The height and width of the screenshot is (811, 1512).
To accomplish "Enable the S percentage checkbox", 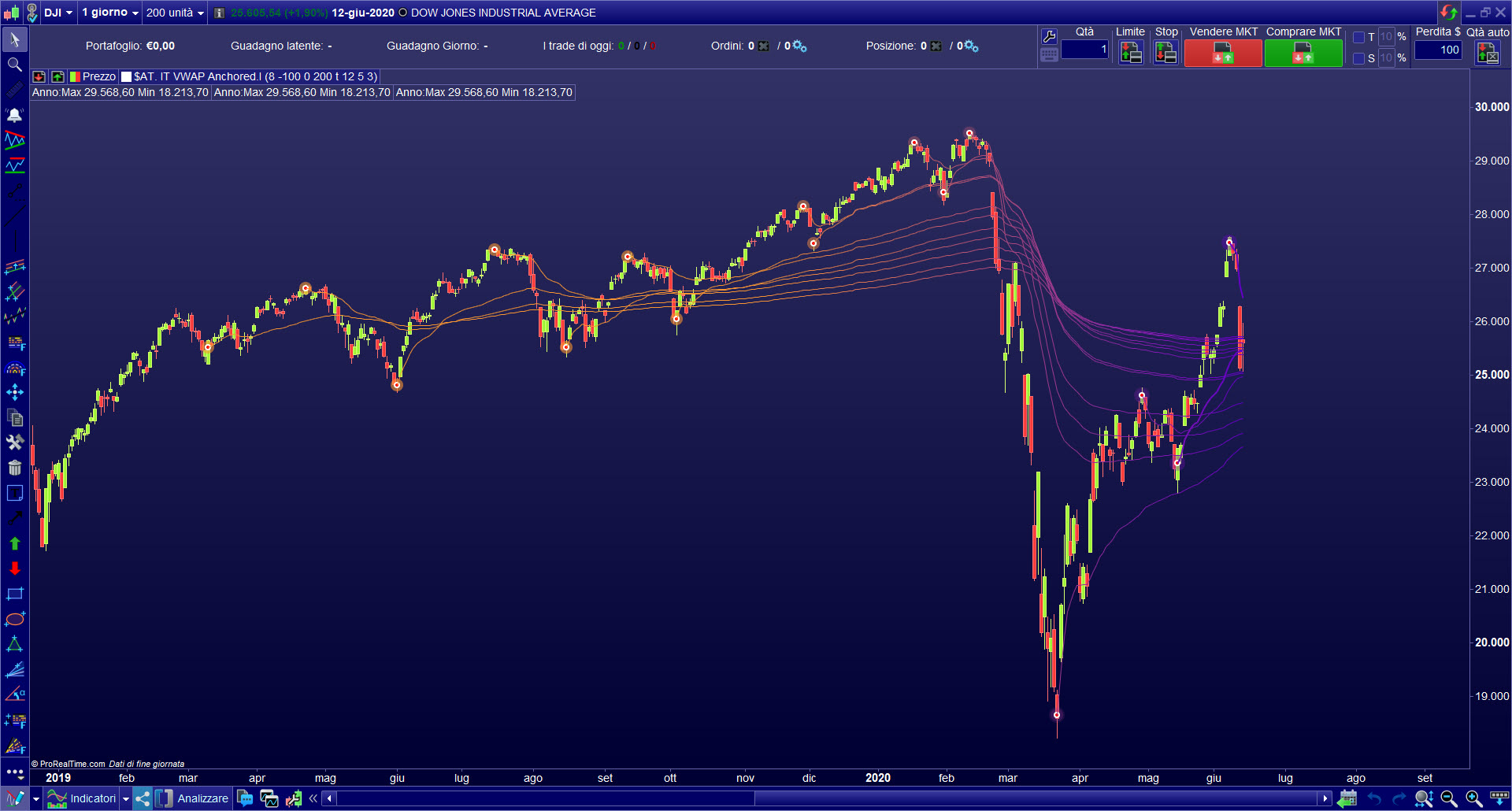I will click(x=1358, y=58).
